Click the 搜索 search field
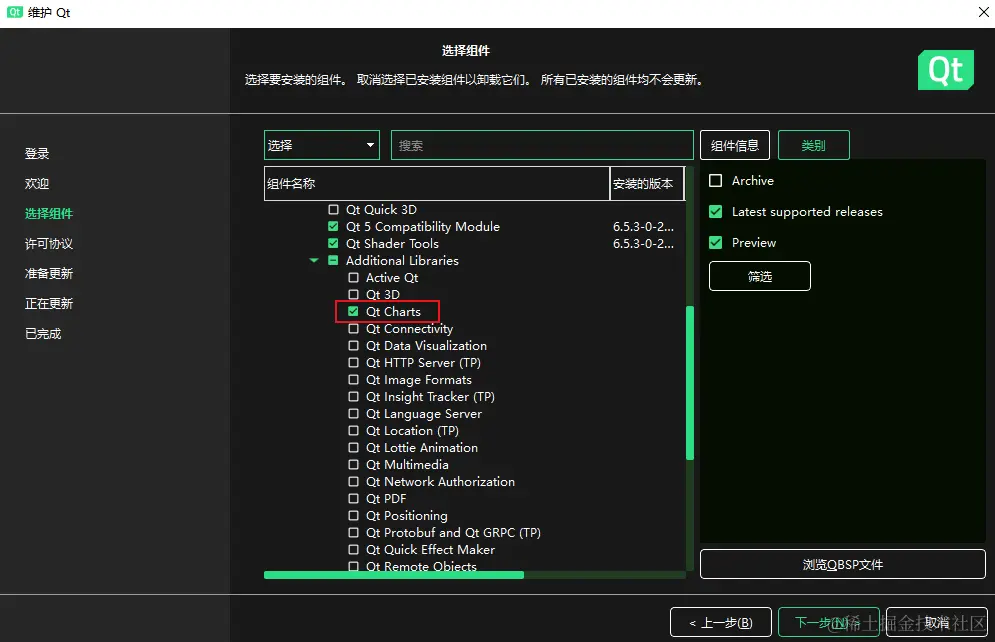Viewport: 995px width, 642px height. (542, 145)
